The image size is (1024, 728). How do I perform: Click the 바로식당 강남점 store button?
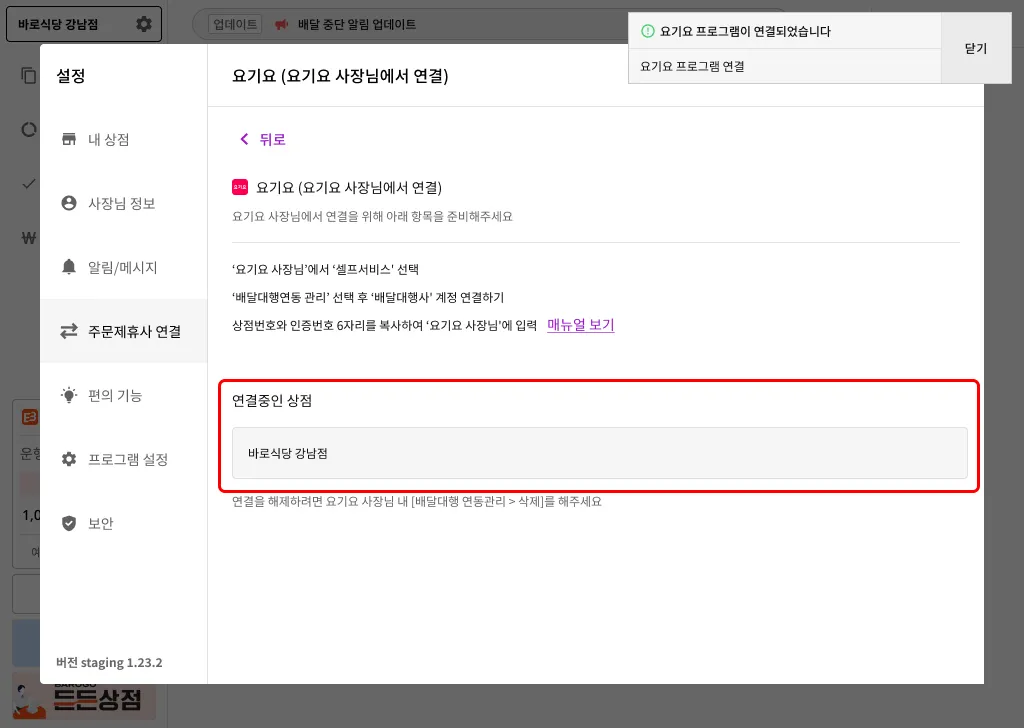click(x=84, y=24)
